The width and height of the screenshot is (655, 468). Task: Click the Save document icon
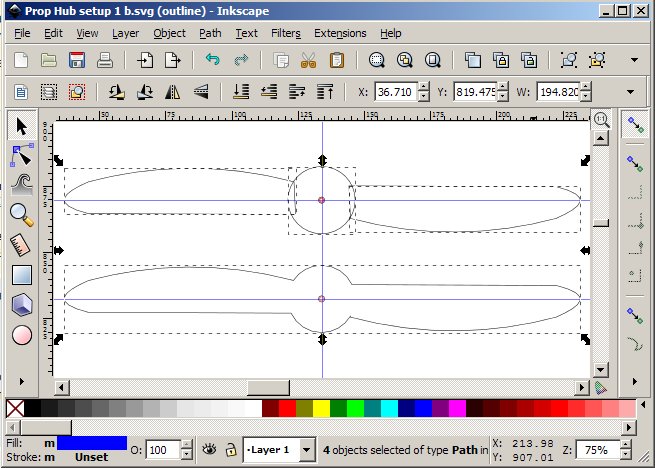point(76,60)
